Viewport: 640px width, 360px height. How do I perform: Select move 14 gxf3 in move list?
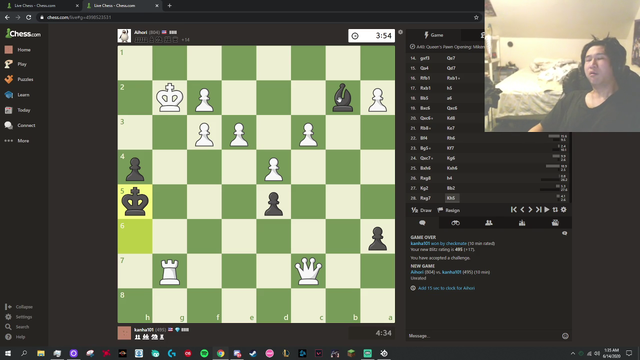click(424, 58)
